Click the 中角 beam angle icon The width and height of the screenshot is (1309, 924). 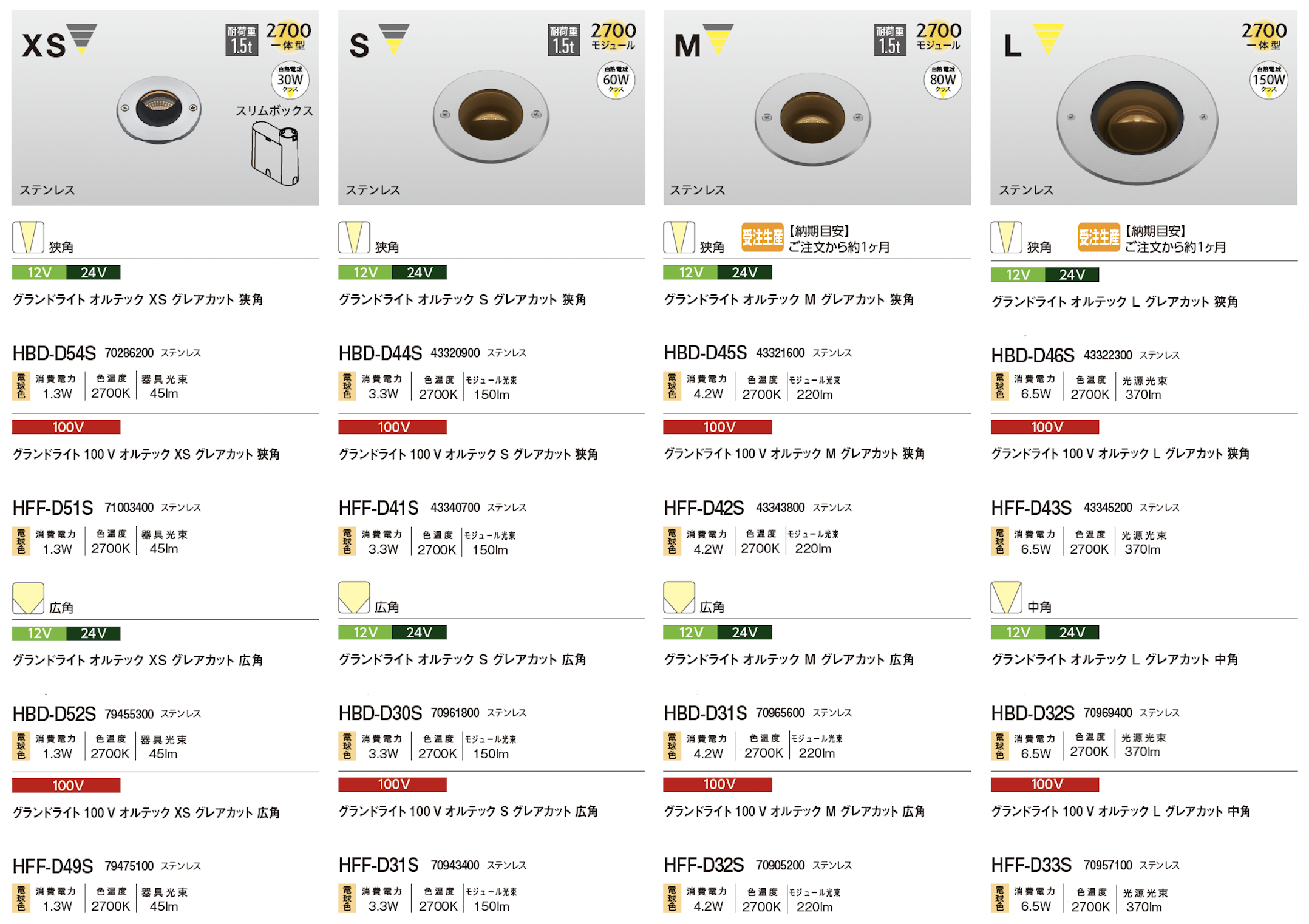[x=1006, y=597]
